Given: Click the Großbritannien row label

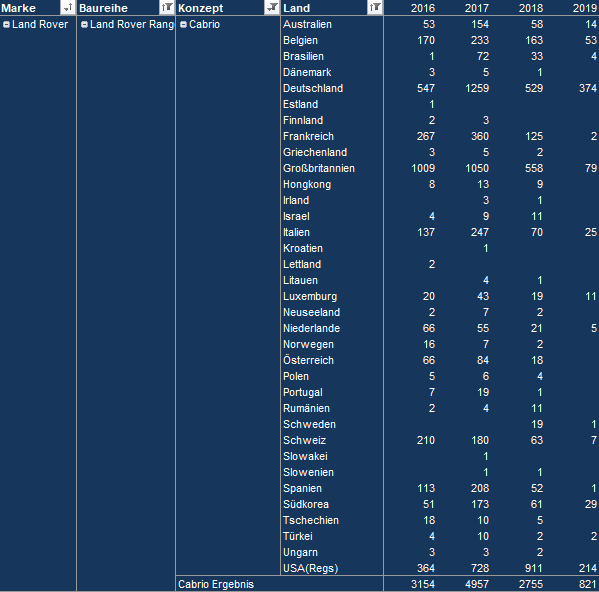Looking at the screenshot, I should pos(319,168).
